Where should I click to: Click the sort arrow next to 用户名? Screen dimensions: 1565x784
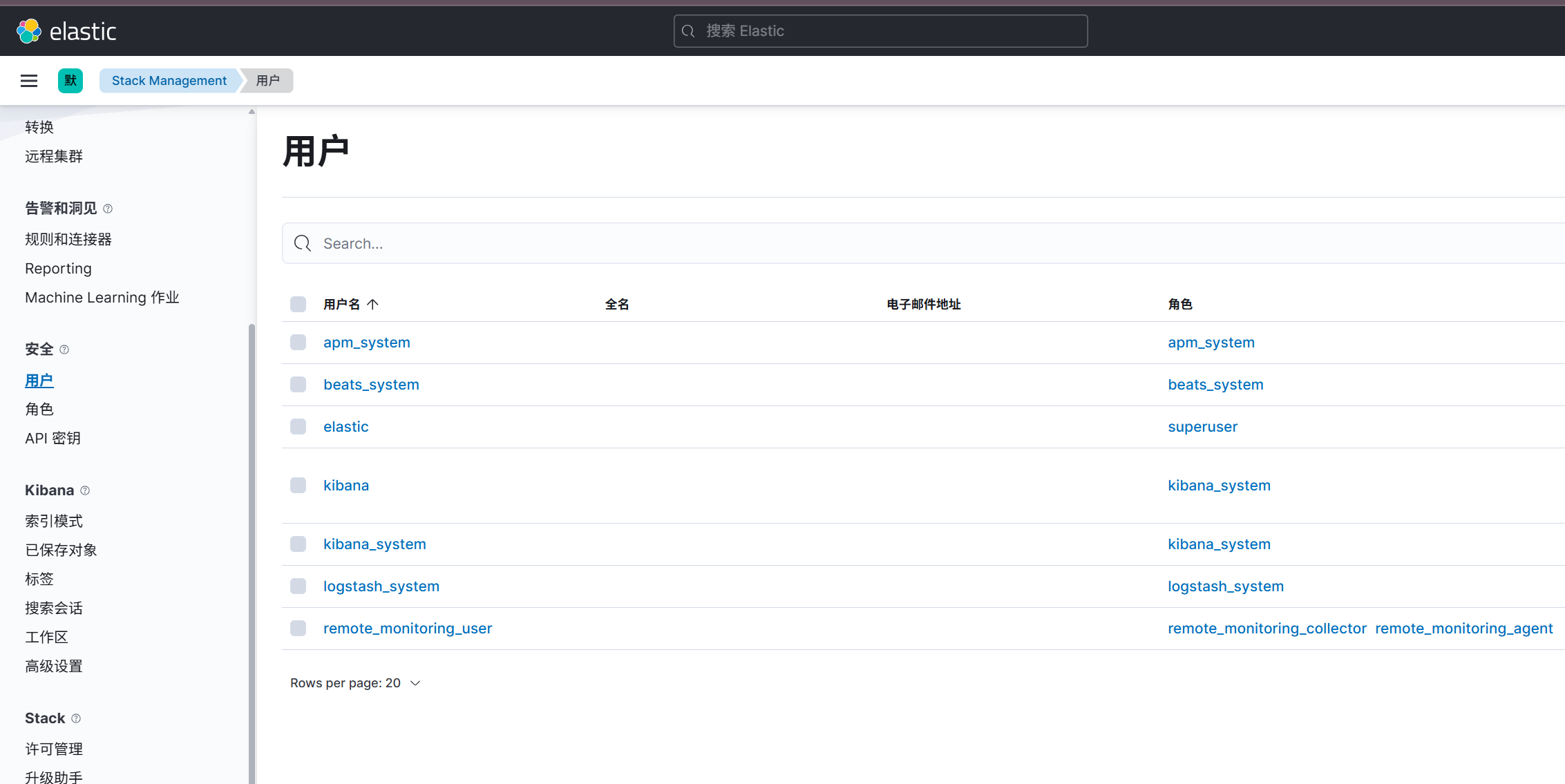[x=373, y=305]
